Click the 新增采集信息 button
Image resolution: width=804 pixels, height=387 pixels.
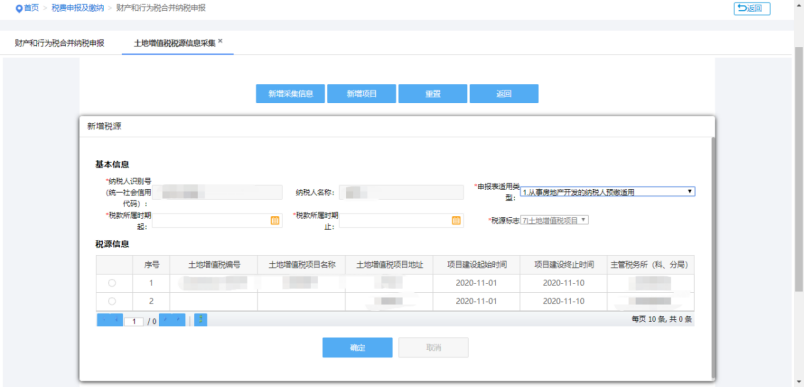[290, 94]
